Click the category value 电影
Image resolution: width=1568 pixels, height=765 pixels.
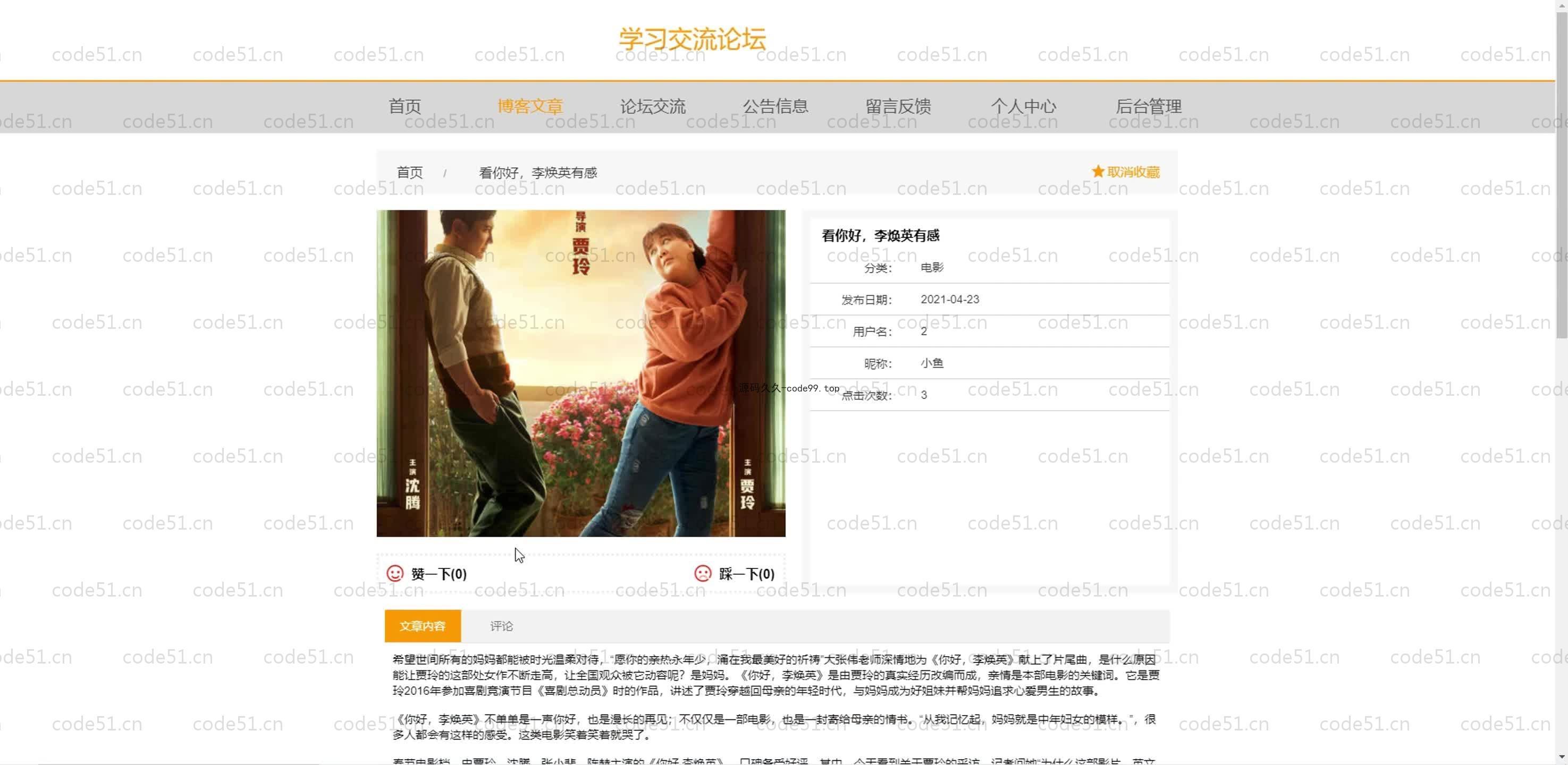pos(932,267)
